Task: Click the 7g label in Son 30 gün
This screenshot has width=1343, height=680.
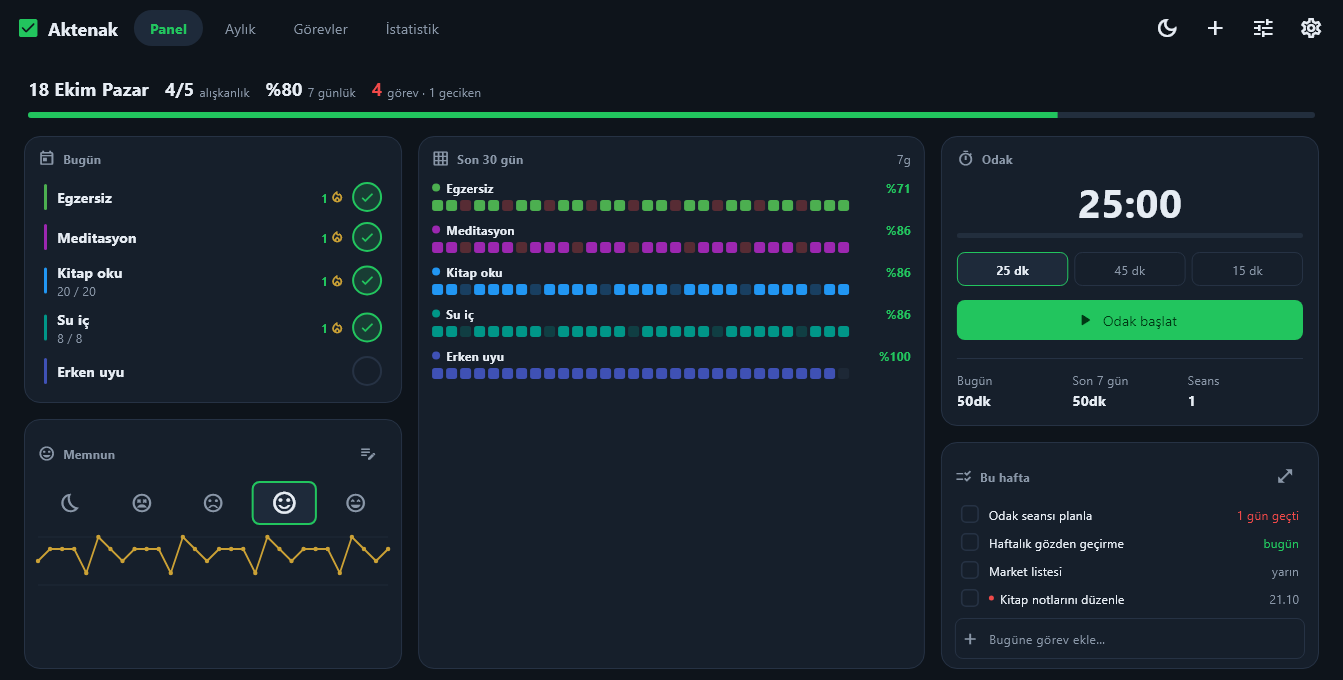Action: [903, 160]
